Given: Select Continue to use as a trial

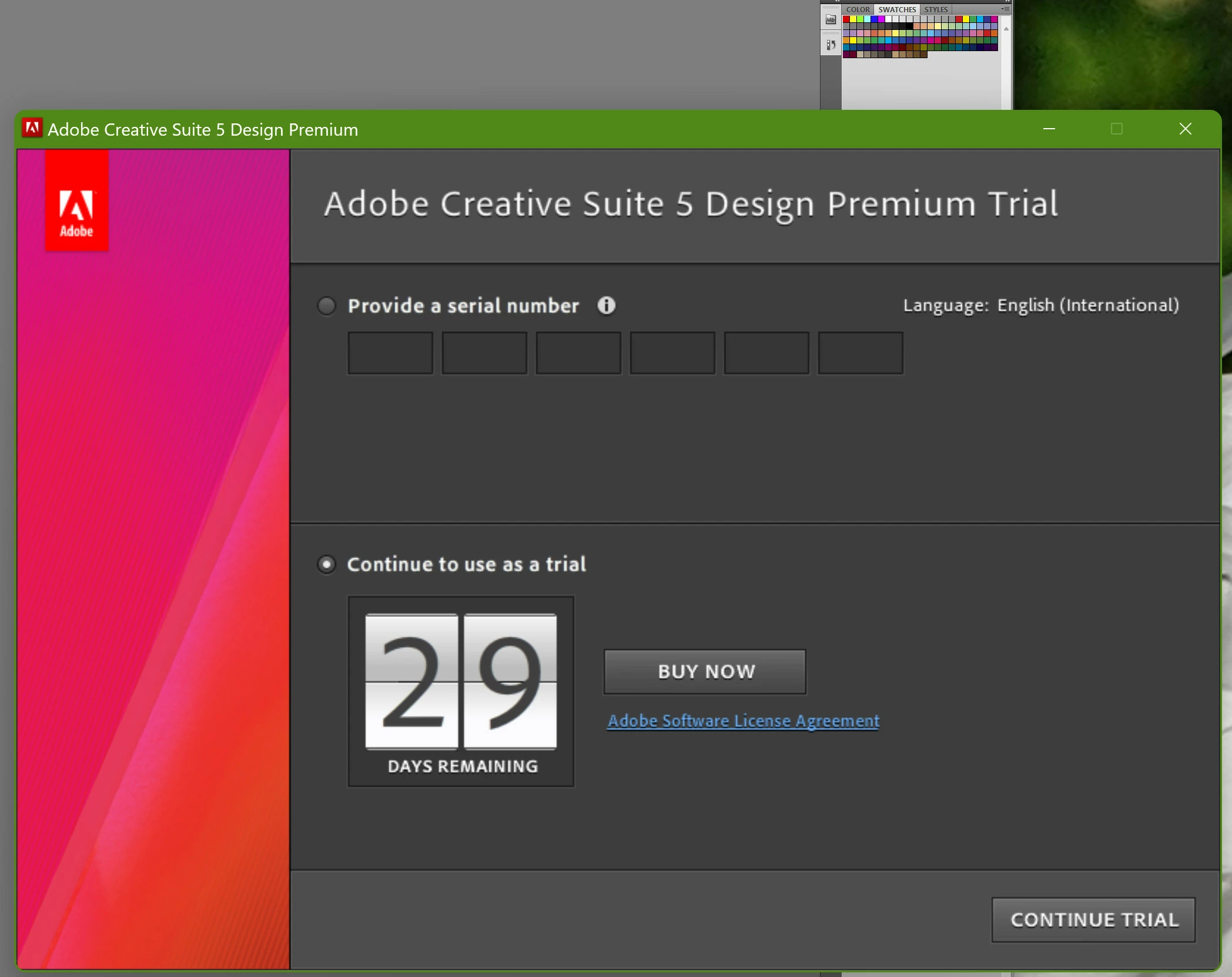Looking at the screenshot, I should (x=327, y=565).
